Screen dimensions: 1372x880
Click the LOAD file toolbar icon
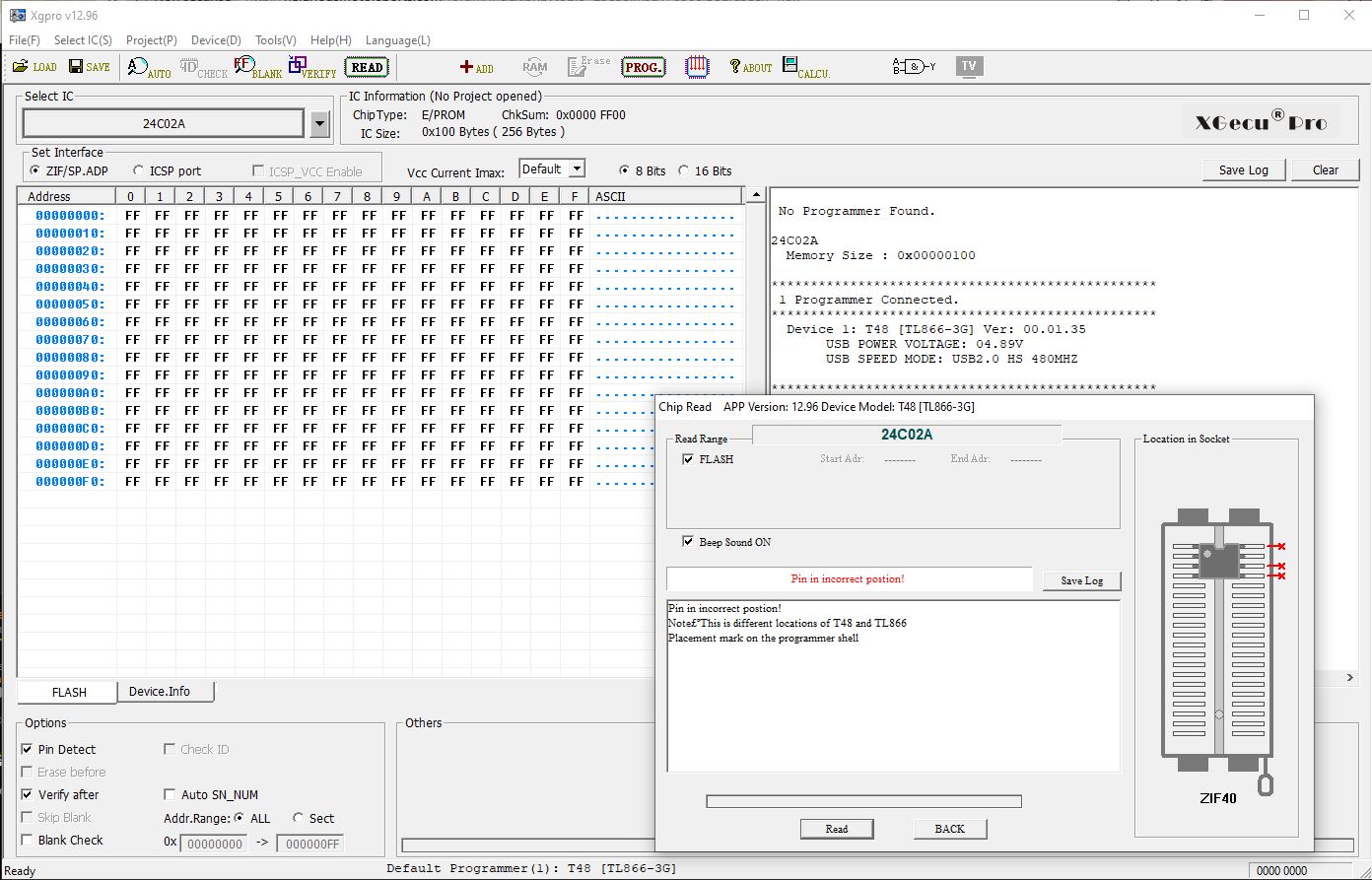pos(34,67)
